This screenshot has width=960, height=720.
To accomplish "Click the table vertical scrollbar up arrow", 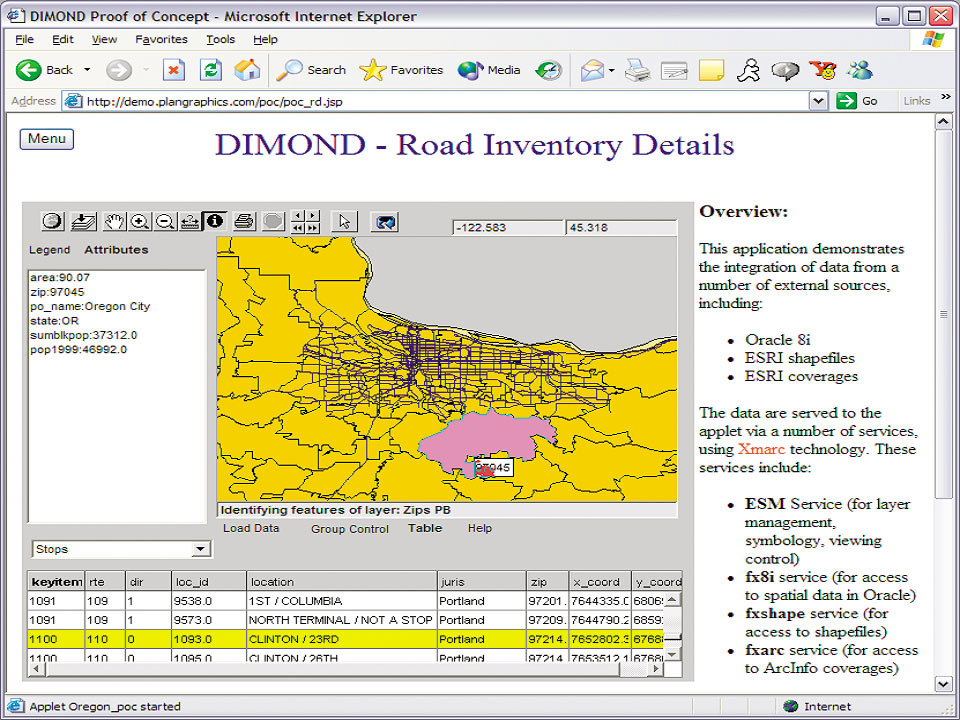I will coord(672,599).
